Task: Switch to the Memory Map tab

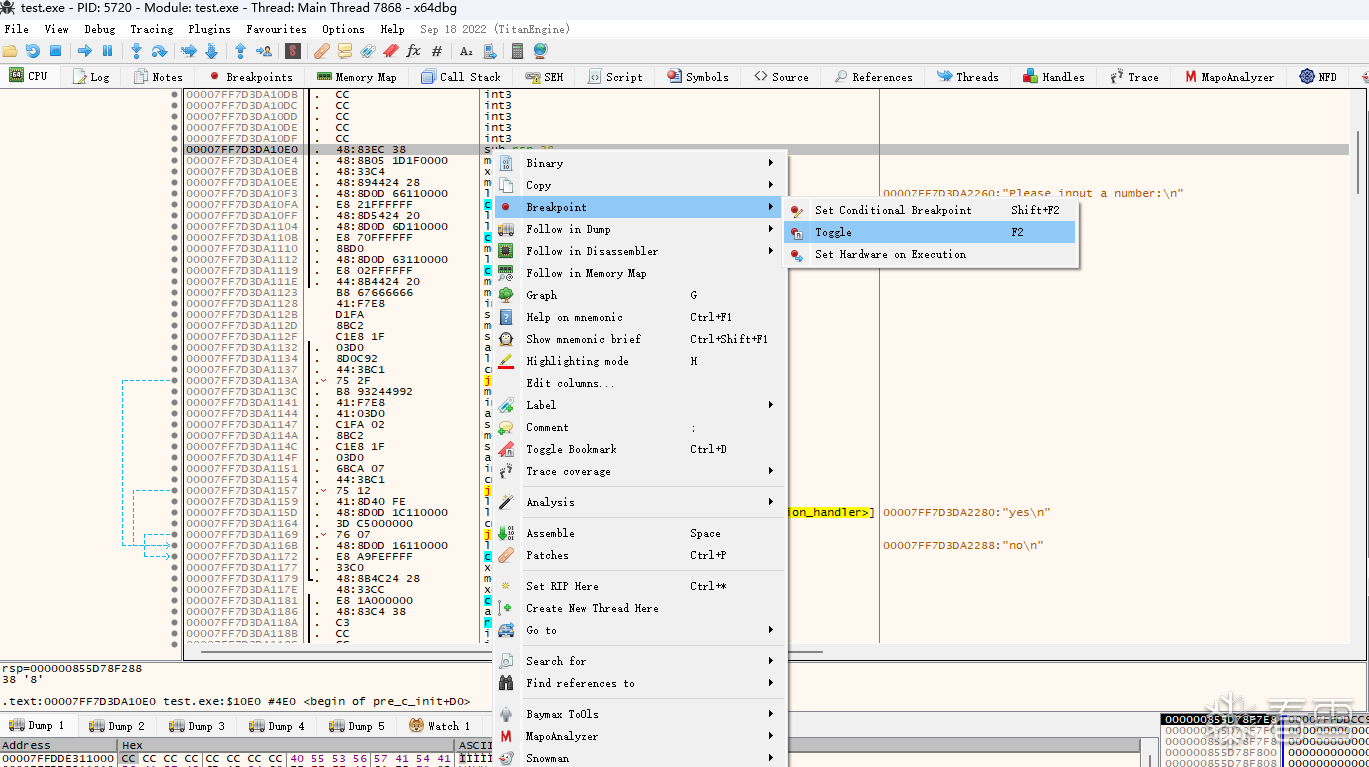Action: [356, 77]
